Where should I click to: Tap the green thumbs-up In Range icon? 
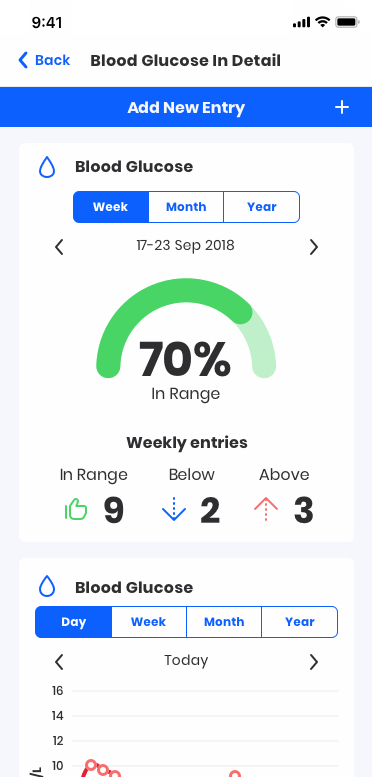coord(76,509)
